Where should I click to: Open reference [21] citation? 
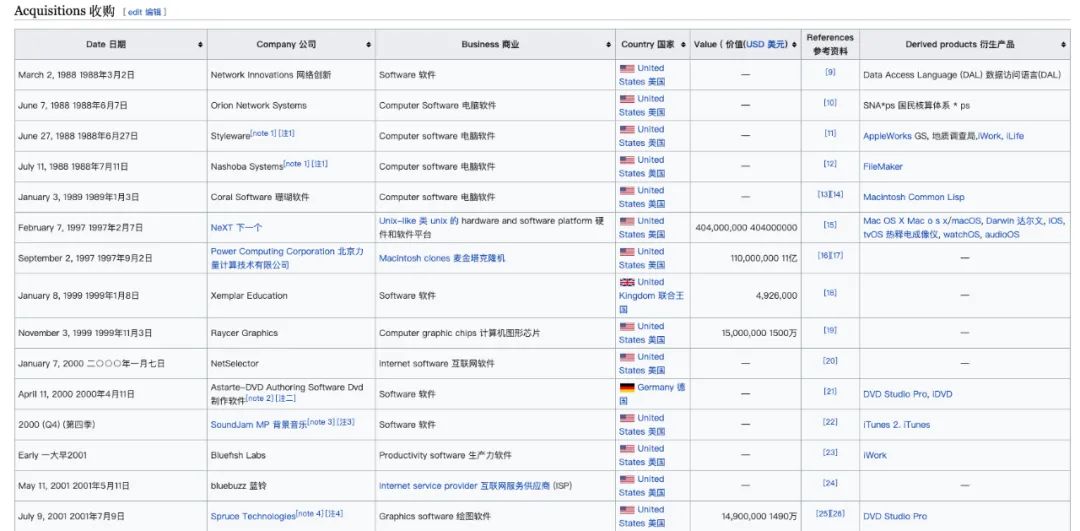tap(830, 391)
